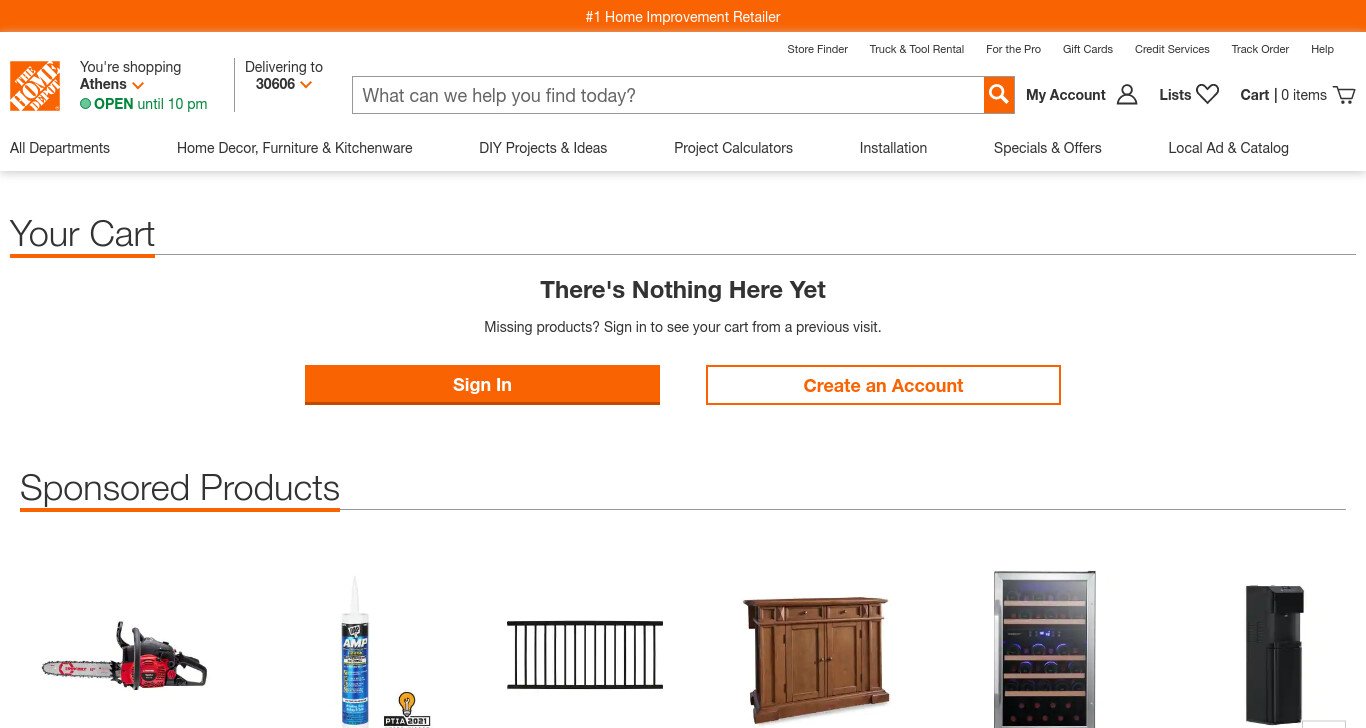Click the Home Depot logo

pos(35,86)
